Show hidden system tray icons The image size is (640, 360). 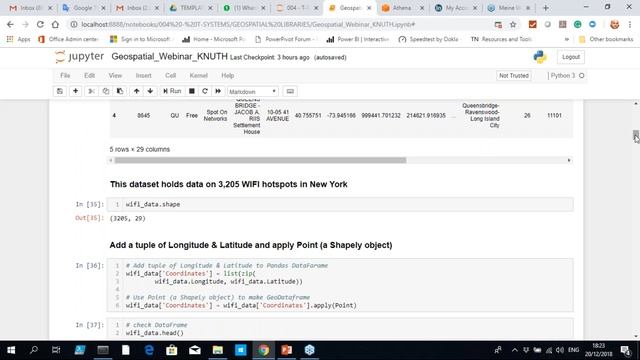point(514,350)
